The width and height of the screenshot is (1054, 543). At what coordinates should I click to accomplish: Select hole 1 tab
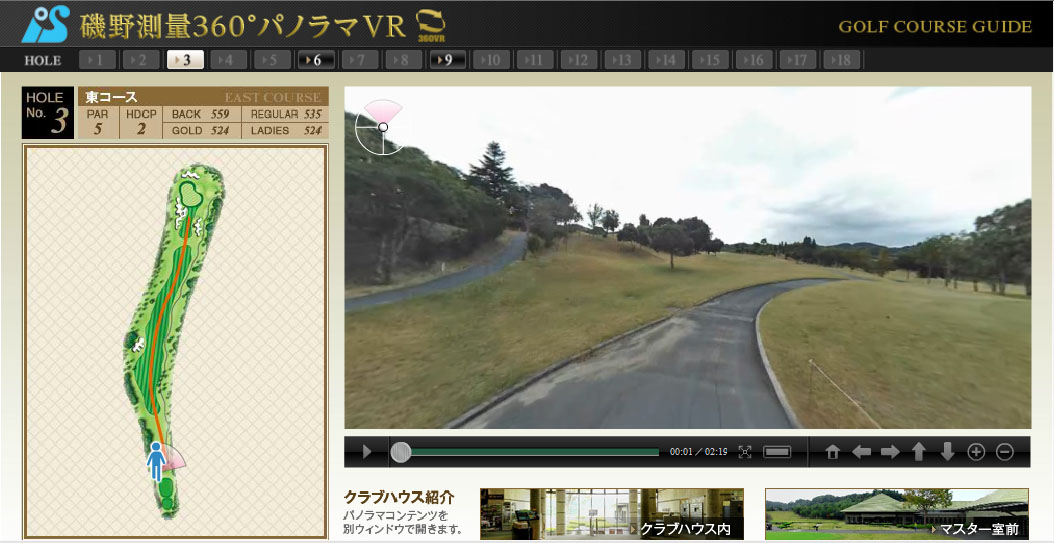(97, 60)
